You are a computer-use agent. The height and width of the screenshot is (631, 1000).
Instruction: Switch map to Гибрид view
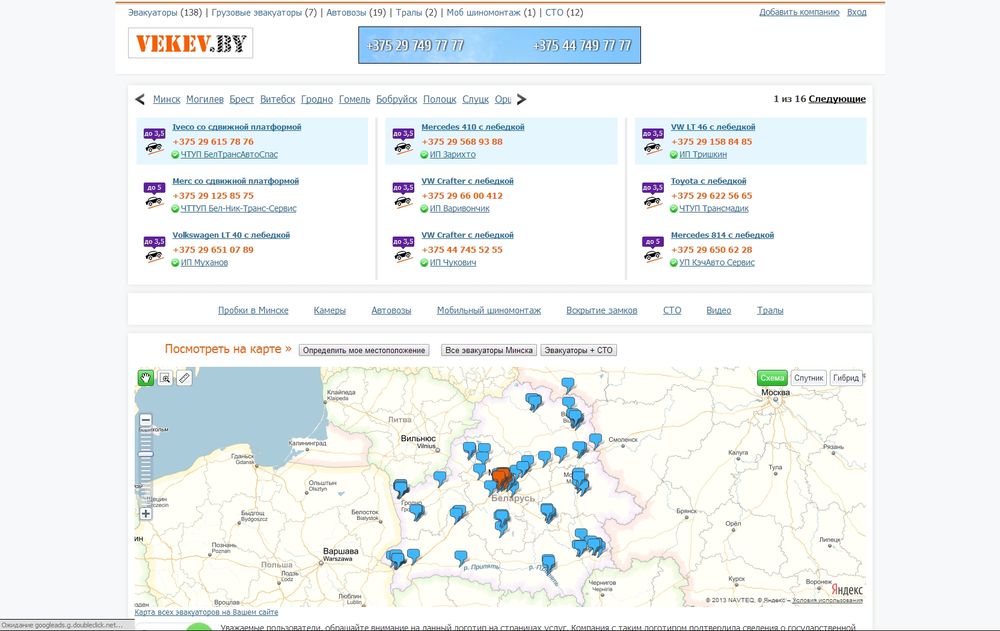tap(846, 378)
